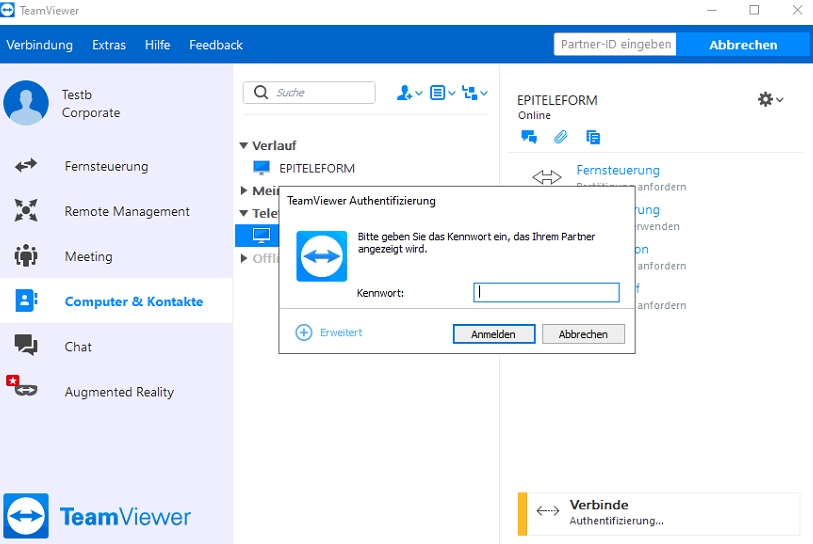Screen dimensions: 813x544
Task: Expand Erweitert options in dialog
Action: [341, 332]
